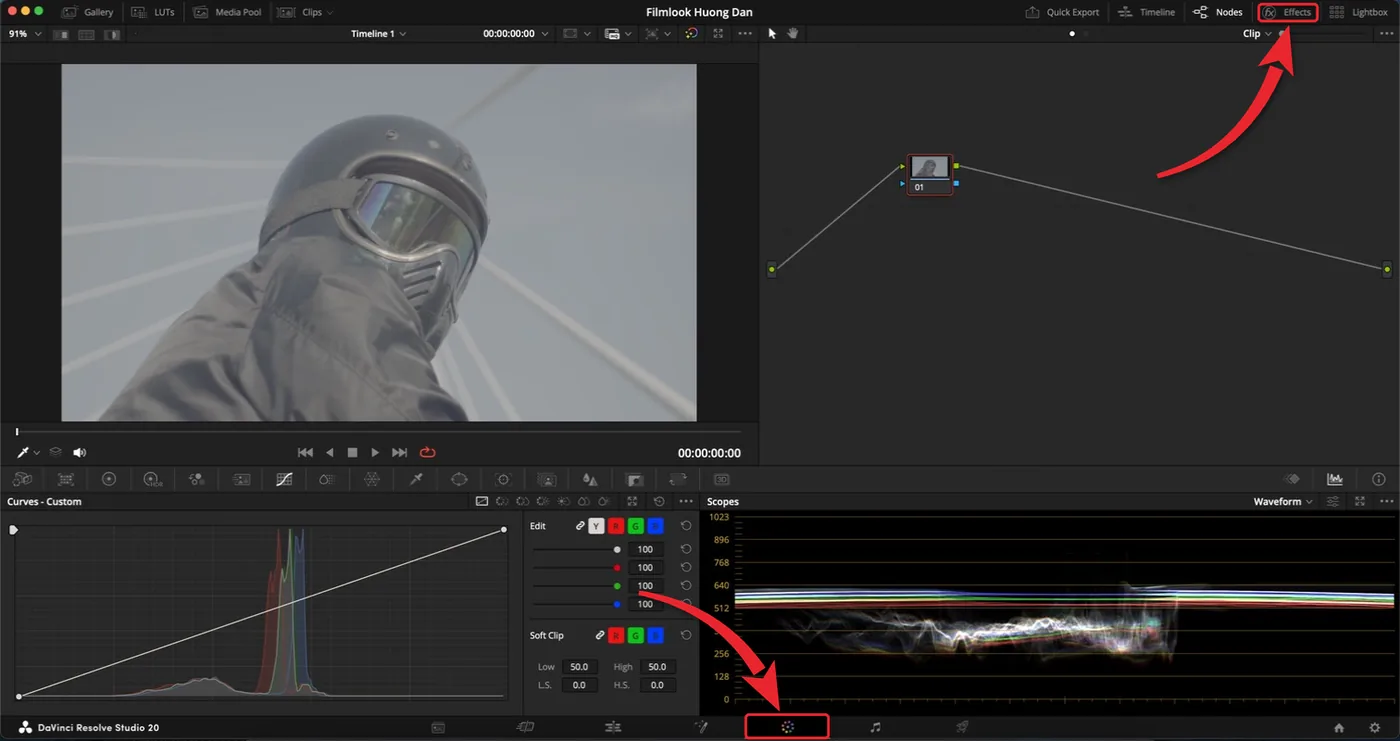The width and height of the screenshot is (1400, 741).
Task: Open the Magic Mask palette
Action: (547, 480)
